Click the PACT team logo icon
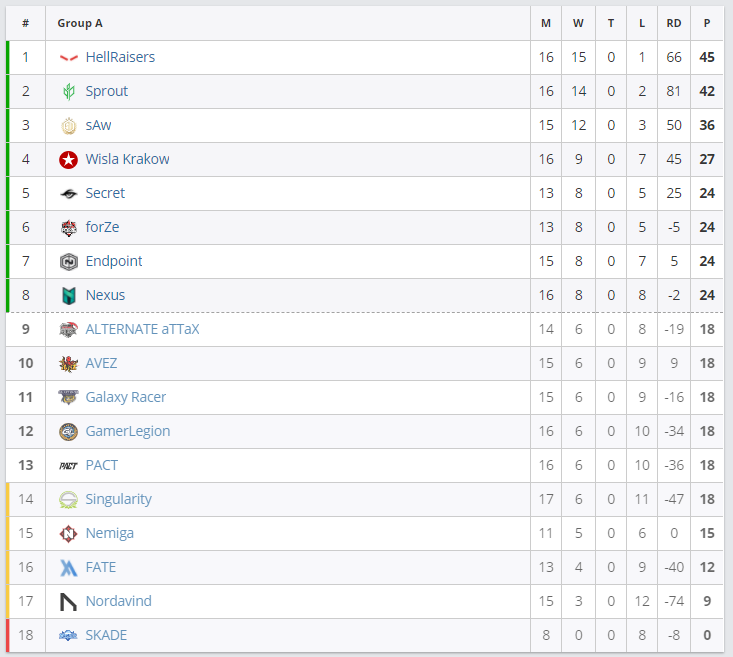Viewport: 733px width, 657px height. 68,466
